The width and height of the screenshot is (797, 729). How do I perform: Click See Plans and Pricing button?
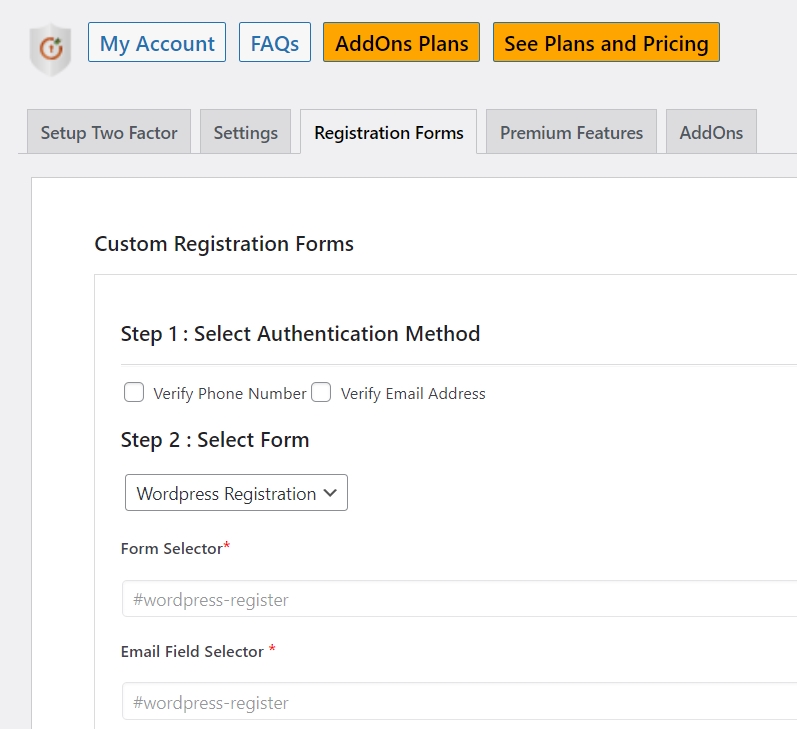click(x=606, y=43)
